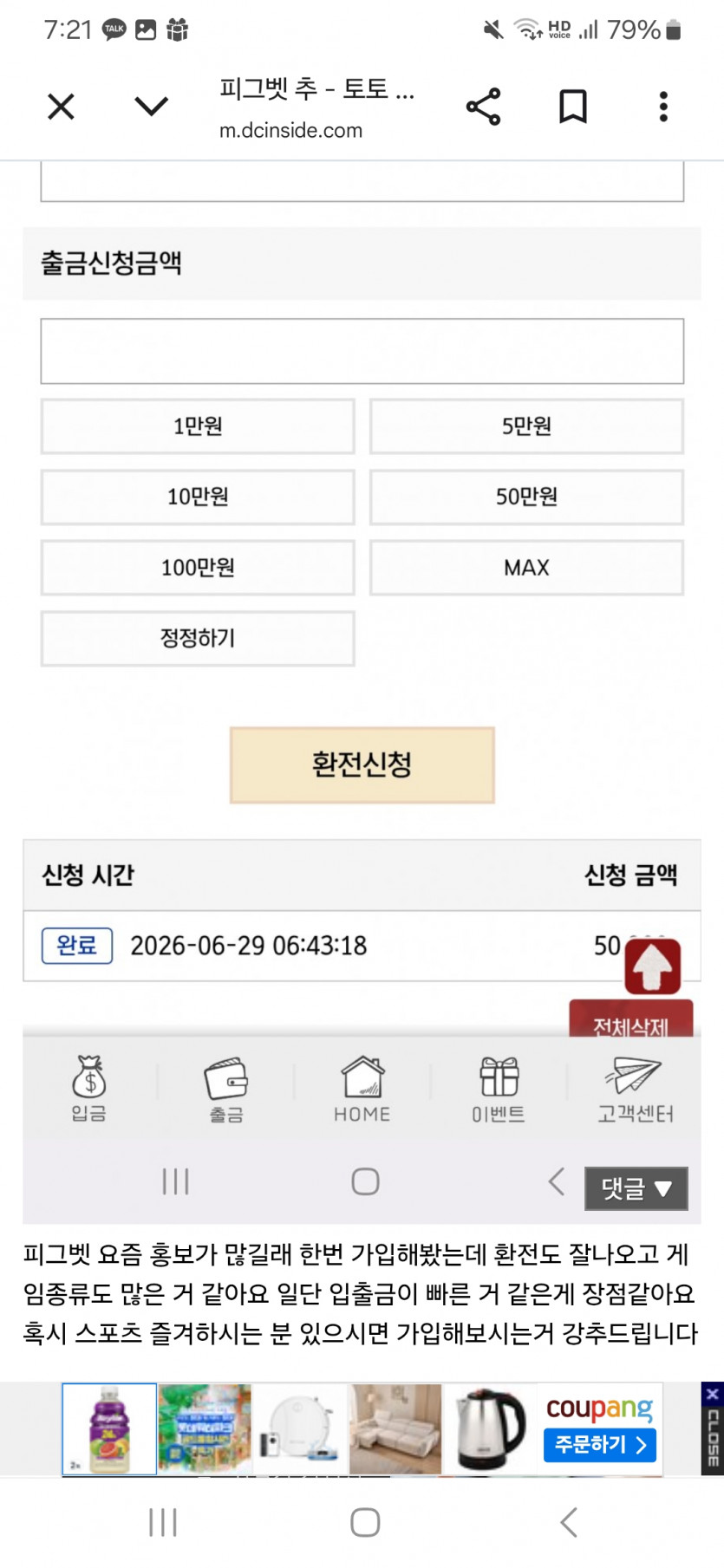Tap the robot vacuum ad thumbnail
The image size is (724, 1568).
[x=300, y=1428]
